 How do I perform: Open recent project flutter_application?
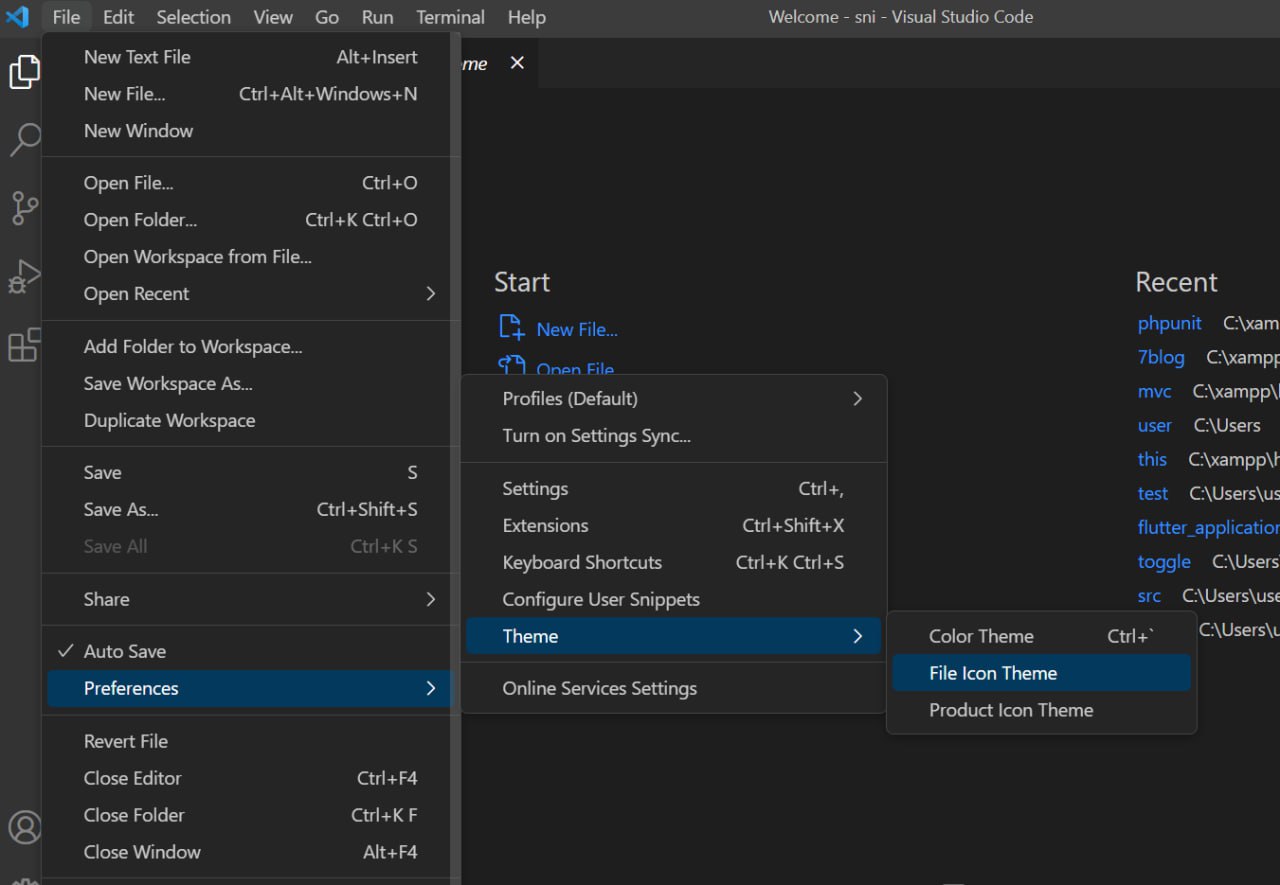click(1208, 527)
